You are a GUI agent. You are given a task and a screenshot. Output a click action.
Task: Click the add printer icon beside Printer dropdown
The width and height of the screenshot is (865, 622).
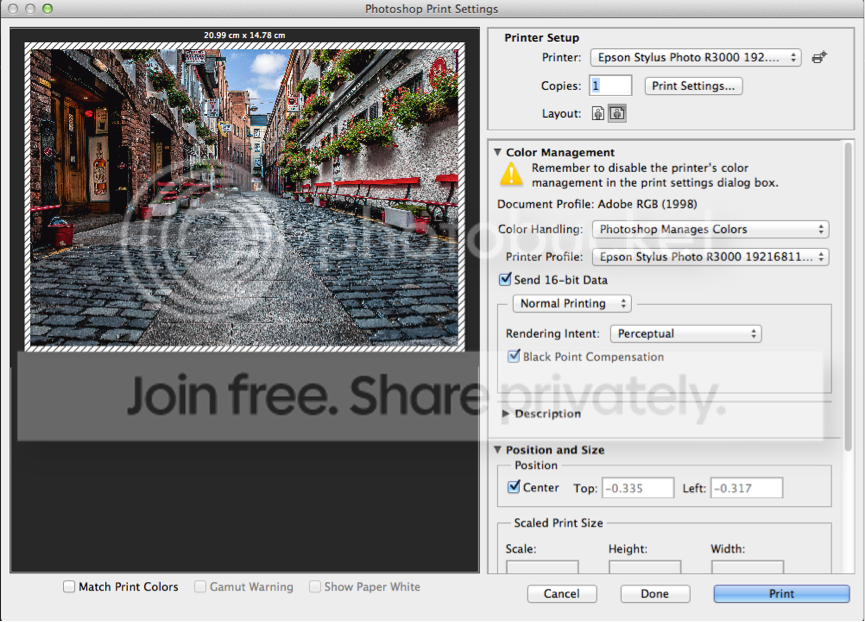pyautogui.click(x=819, y=58)
